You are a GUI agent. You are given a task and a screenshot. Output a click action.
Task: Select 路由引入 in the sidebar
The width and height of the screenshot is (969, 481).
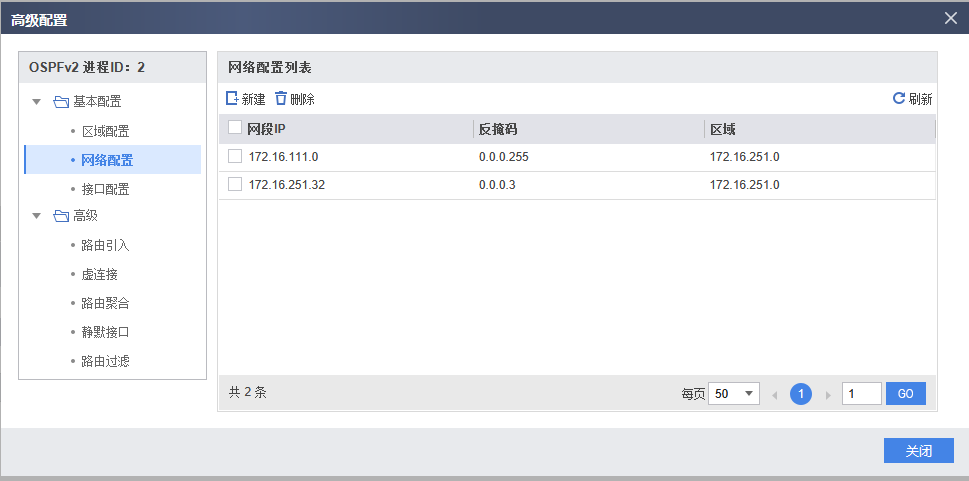tap(105, 245)
